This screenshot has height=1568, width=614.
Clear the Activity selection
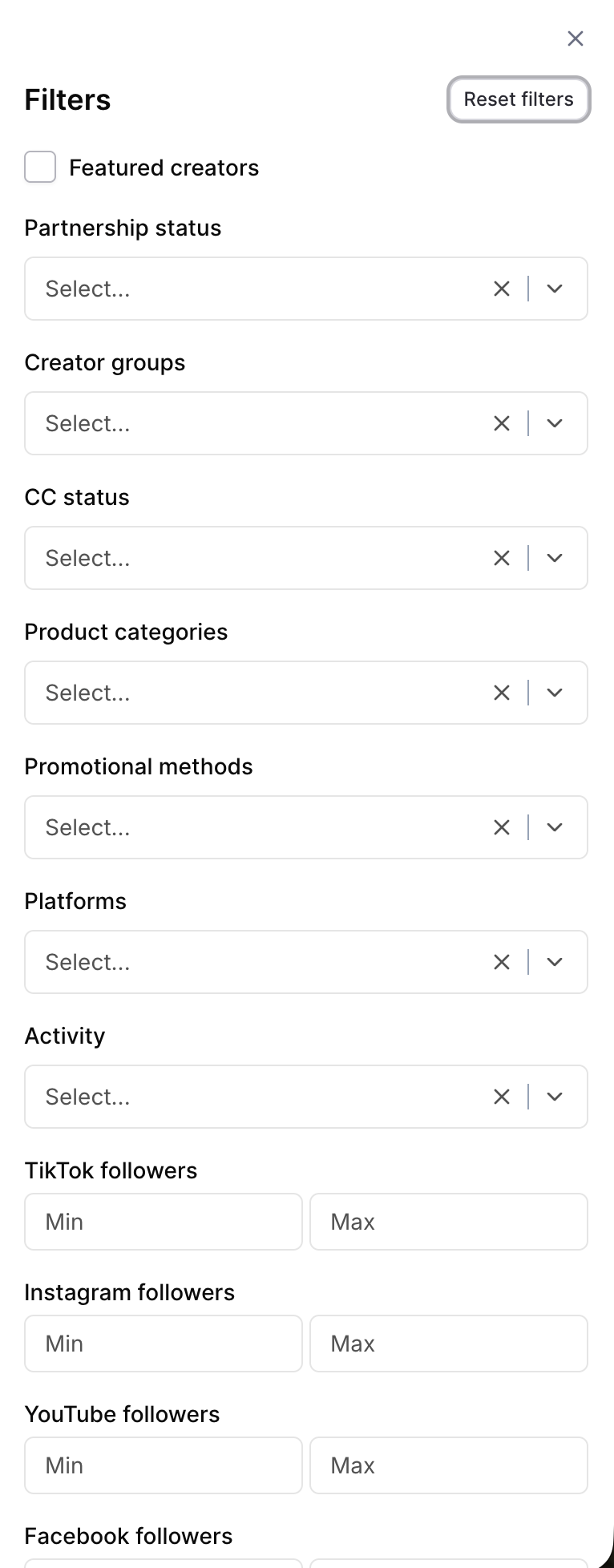[x=502, y=1097]
